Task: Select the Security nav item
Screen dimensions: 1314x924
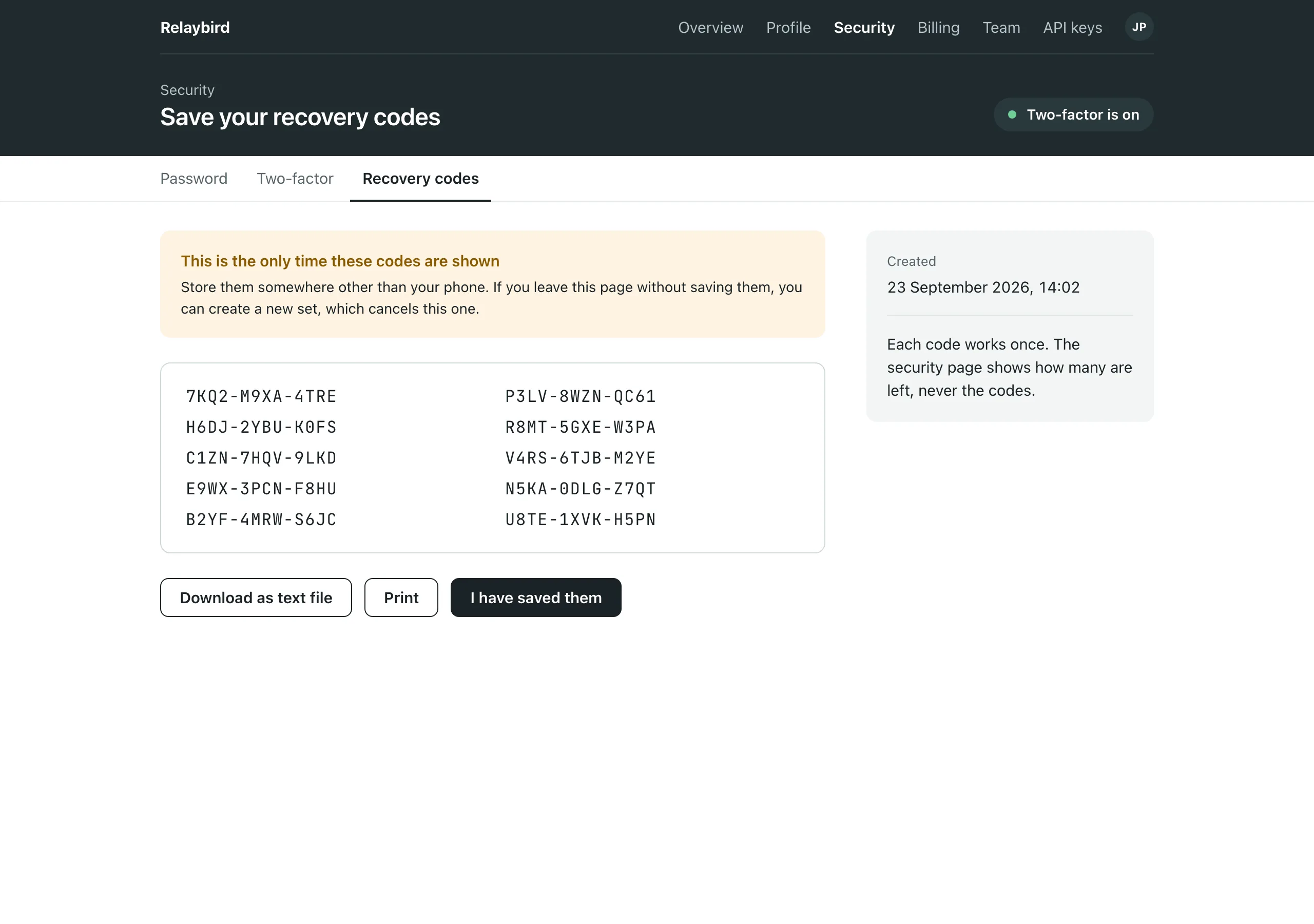Action: [x=864, y=28]
